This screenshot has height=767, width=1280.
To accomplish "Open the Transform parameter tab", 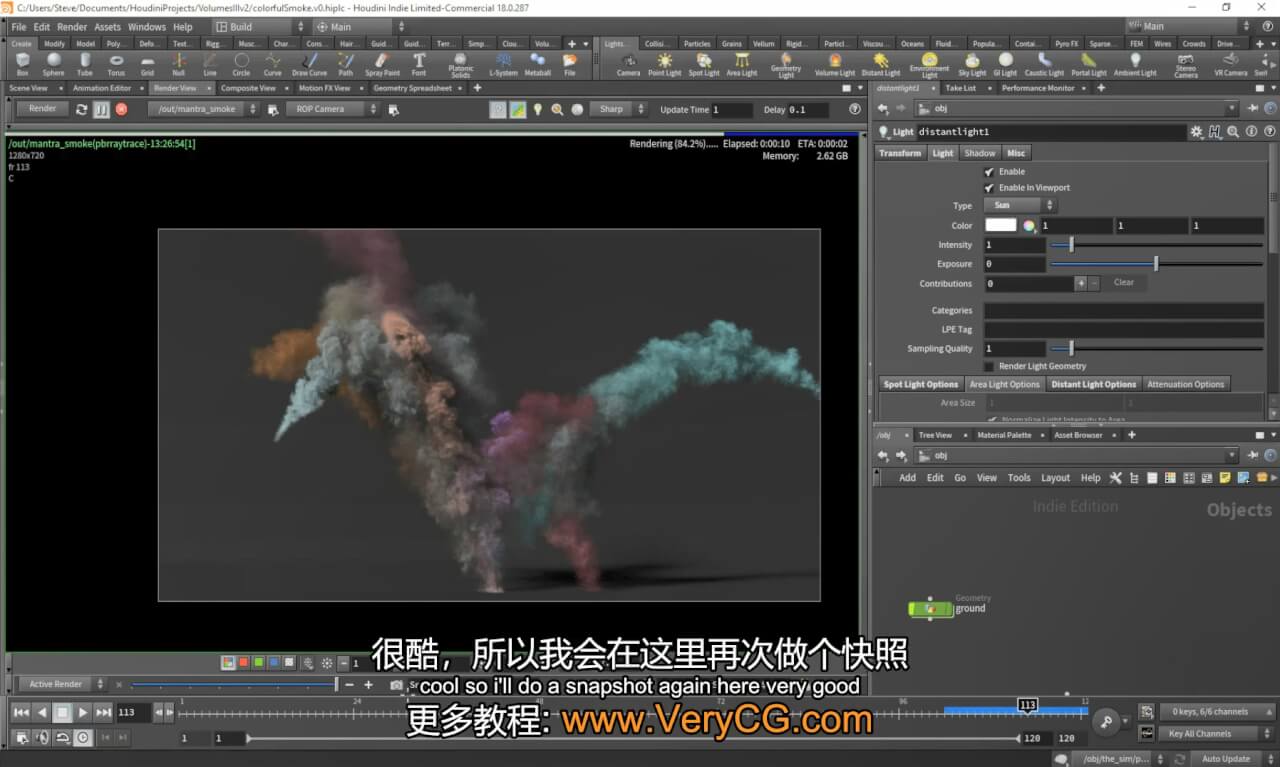I will point(900,153).
